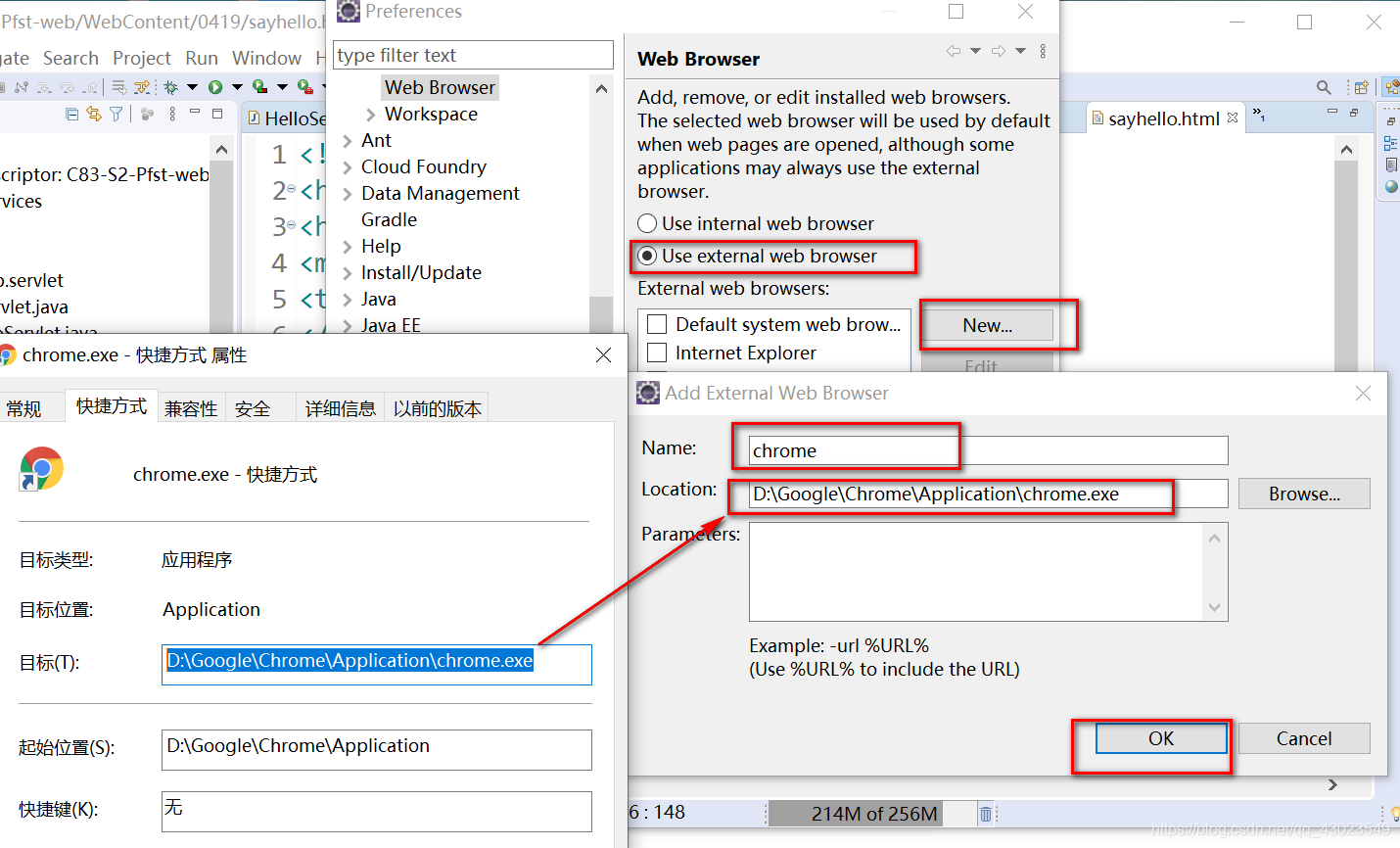Click the Outline view icon in right trim

coord(1390,143)
